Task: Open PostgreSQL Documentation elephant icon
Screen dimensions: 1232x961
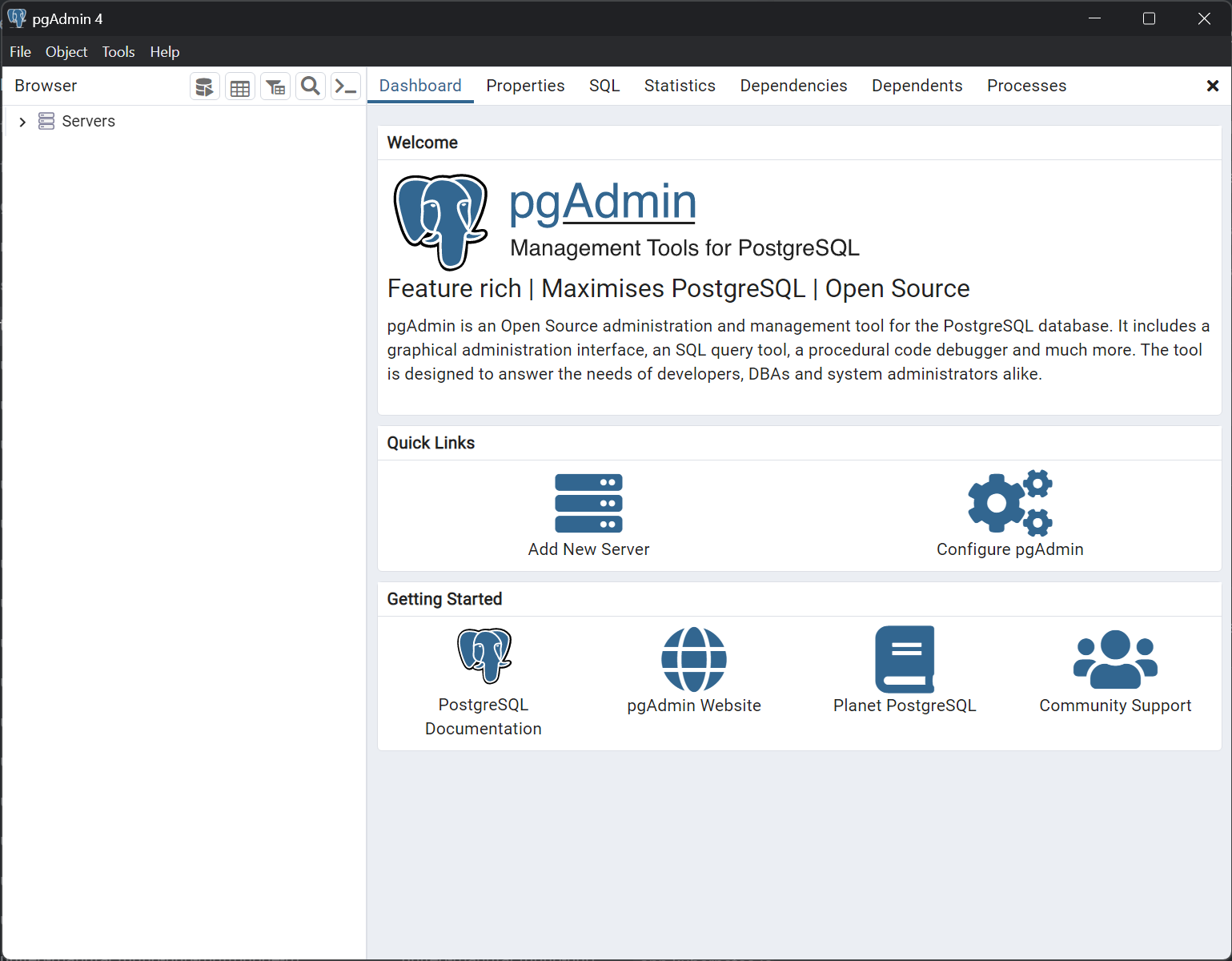Action: [483, 655]
